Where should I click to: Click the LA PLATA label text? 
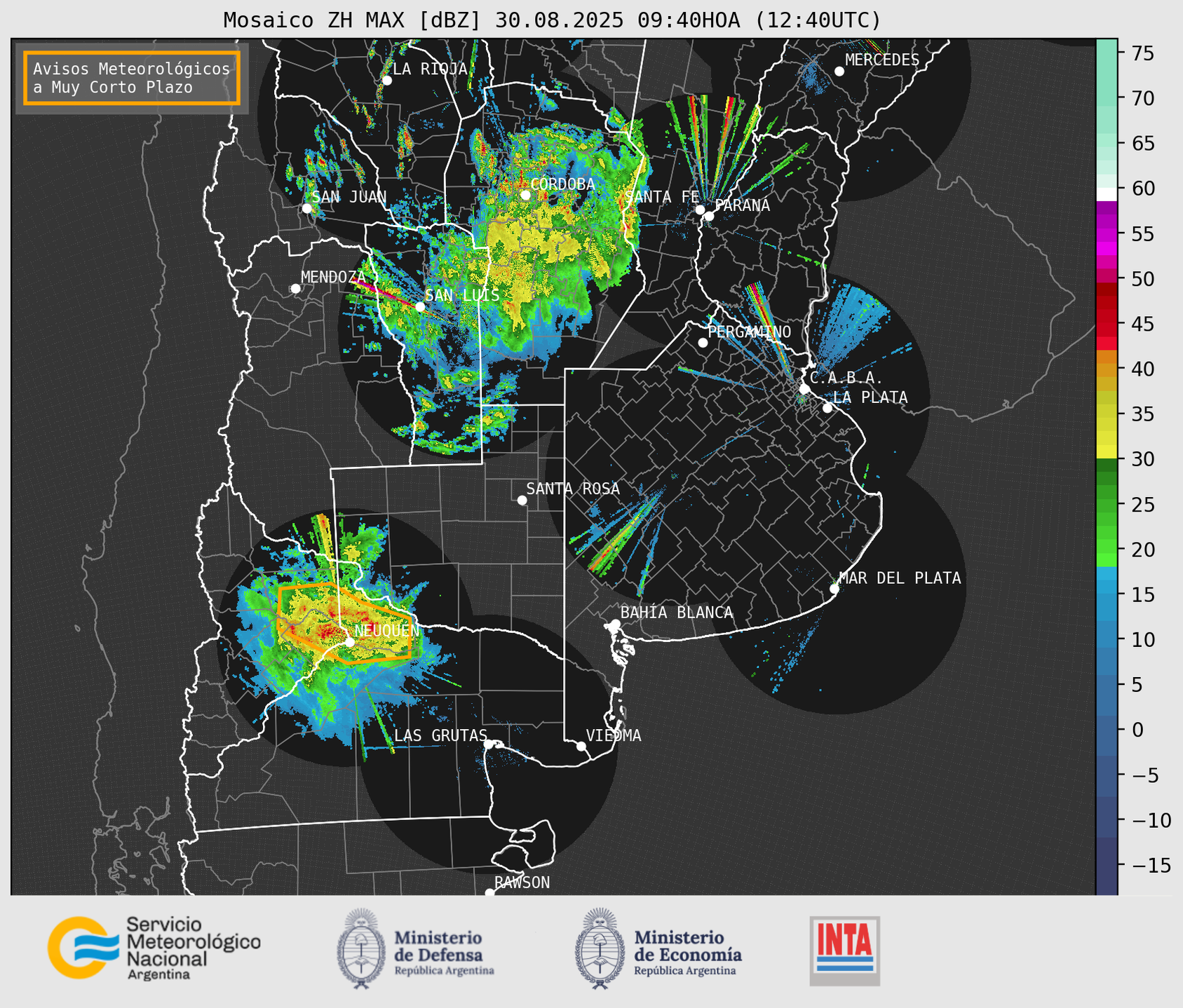point(870,397)
